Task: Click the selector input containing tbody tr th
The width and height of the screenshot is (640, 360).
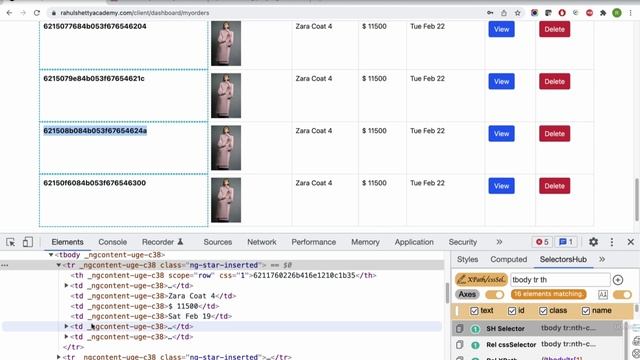Action: 560,280
